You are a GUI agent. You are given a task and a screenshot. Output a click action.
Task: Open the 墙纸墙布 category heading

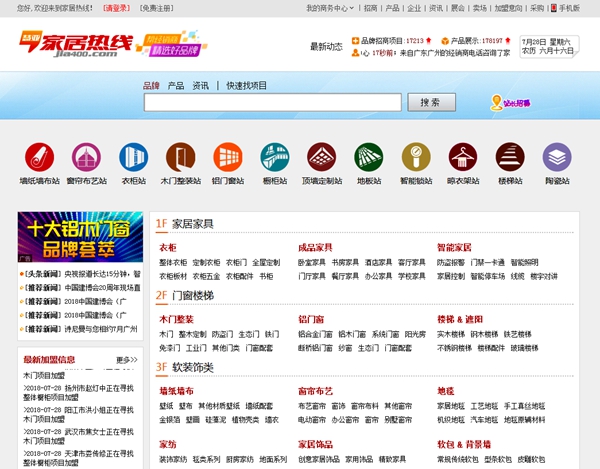click(176, 391)
